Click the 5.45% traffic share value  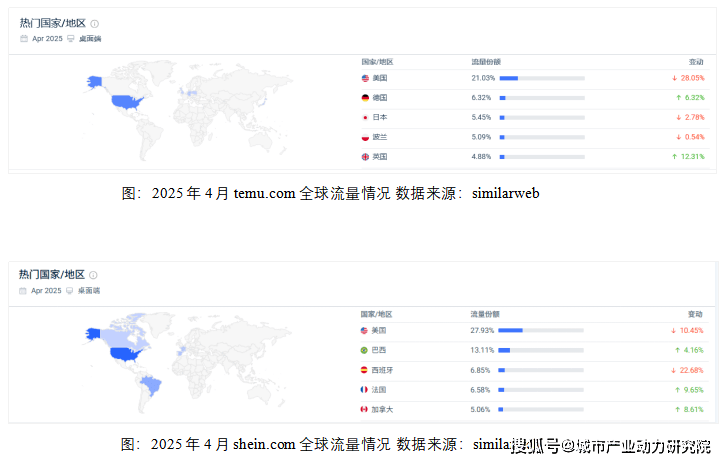pyautogui.click(x=481, y=117)
